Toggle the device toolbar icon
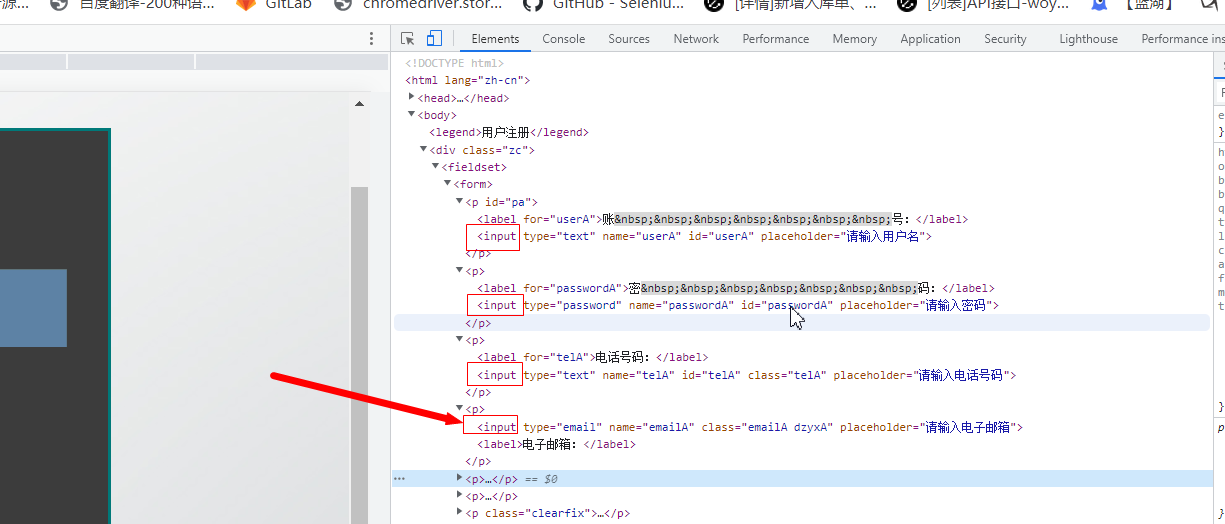 tap(434, 38)
